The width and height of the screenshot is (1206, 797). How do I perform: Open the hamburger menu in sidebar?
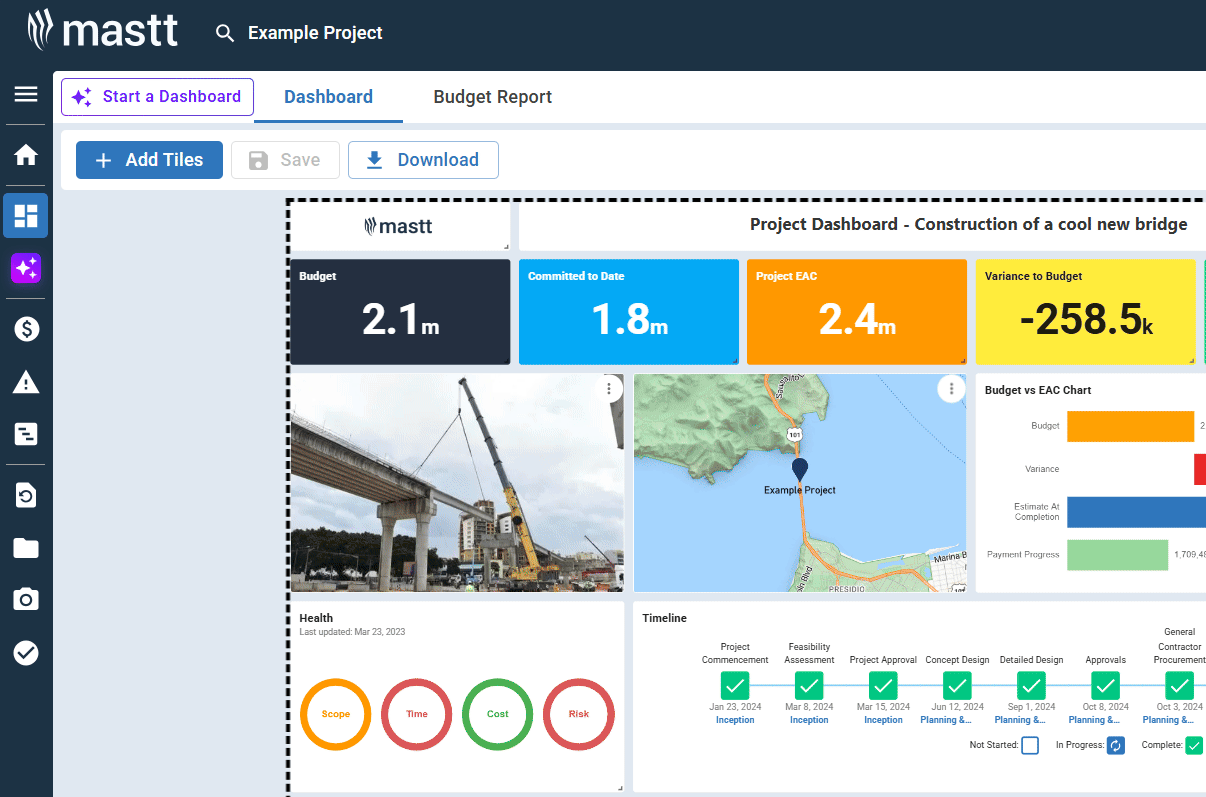(x=26, y=95)
